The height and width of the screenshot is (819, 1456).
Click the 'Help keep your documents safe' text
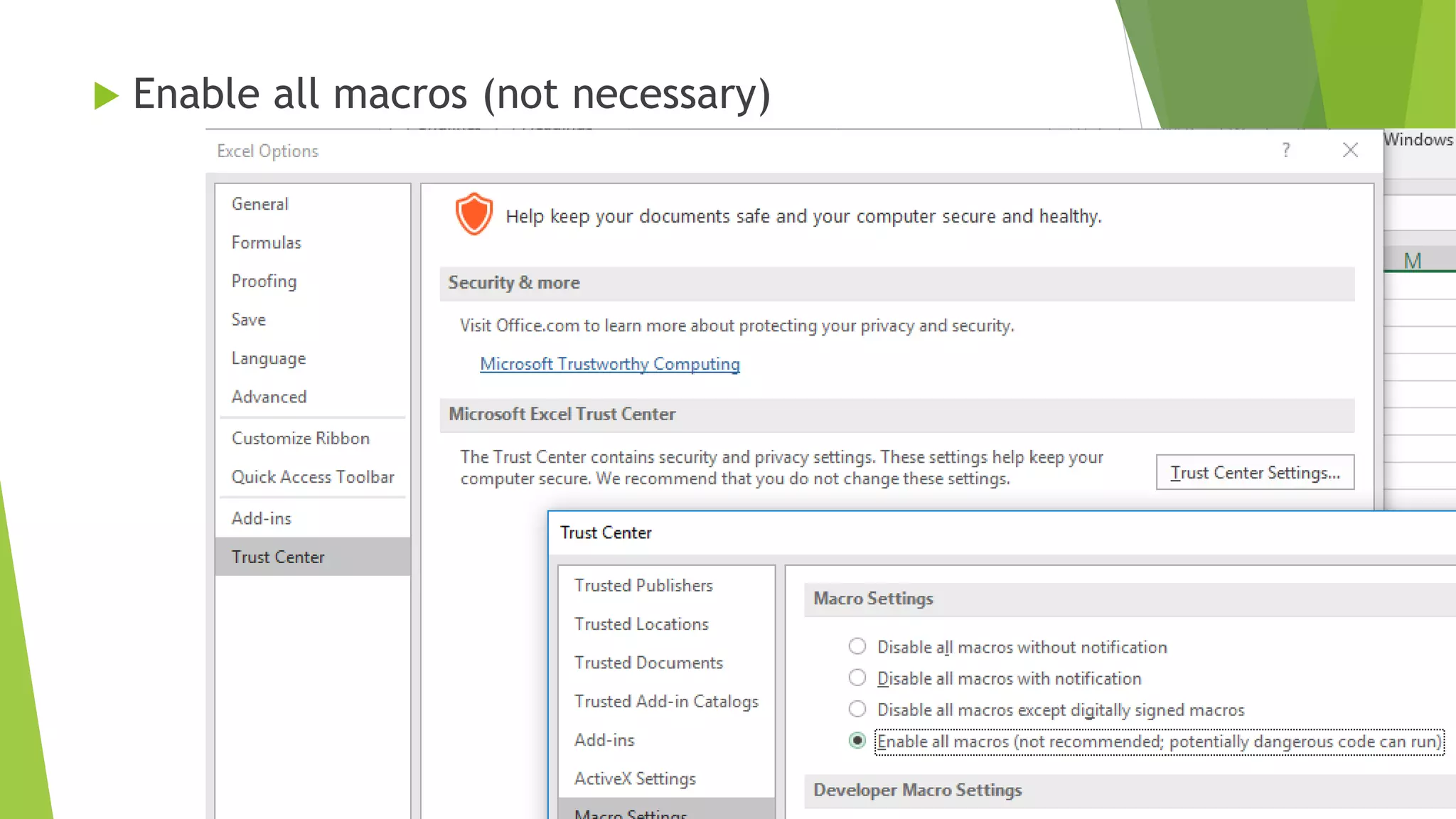click(x=803, y=216)
